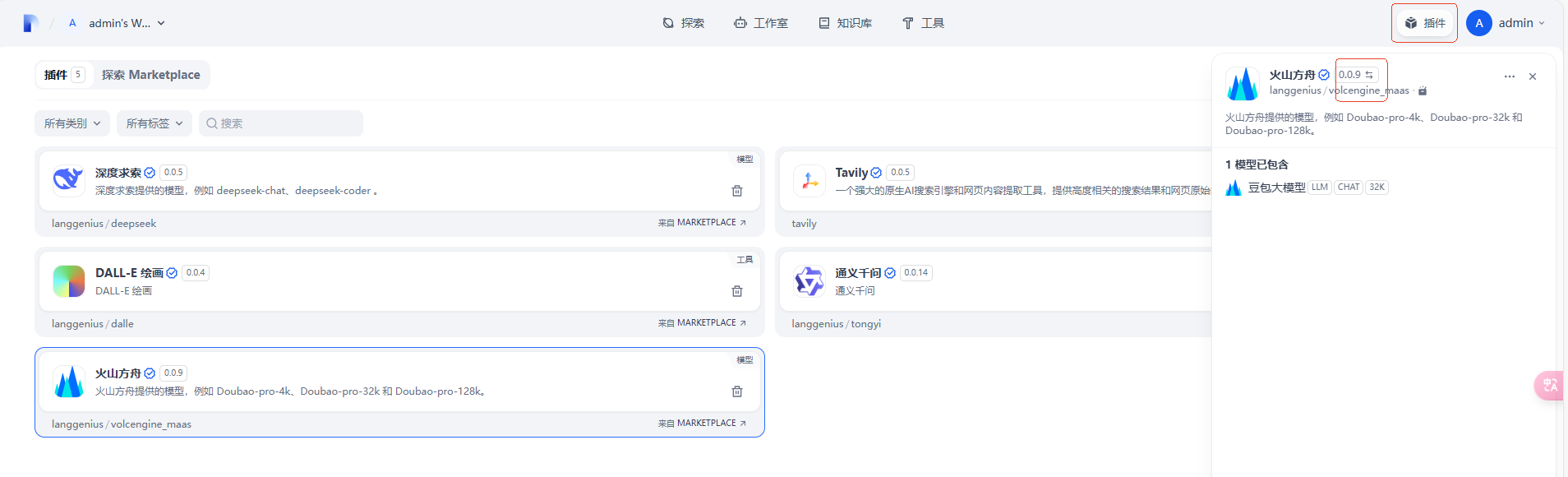Open 来自 MARKETPLACE link on 深度求索 card
Screen dimensions: 1568x477
pos(702,223)
